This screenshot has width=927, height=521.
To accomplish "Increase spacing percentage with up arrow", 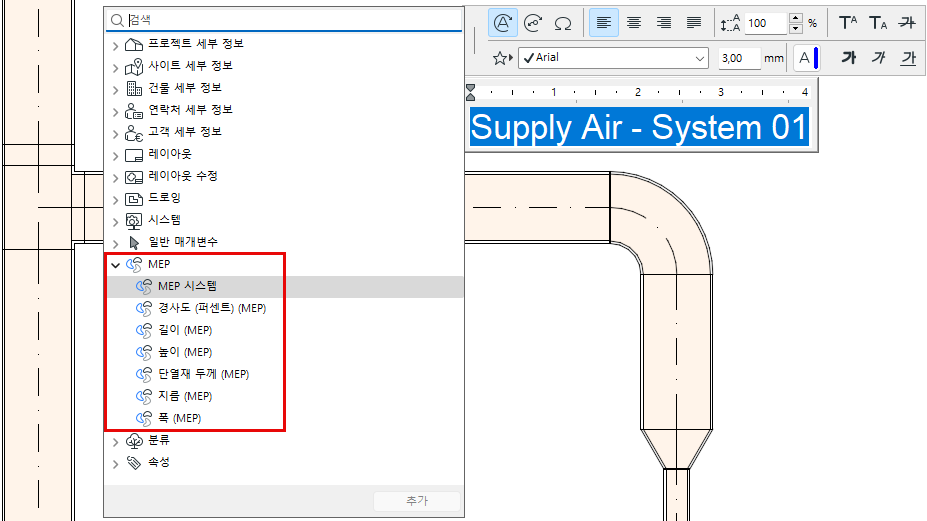I will (796, 18).
